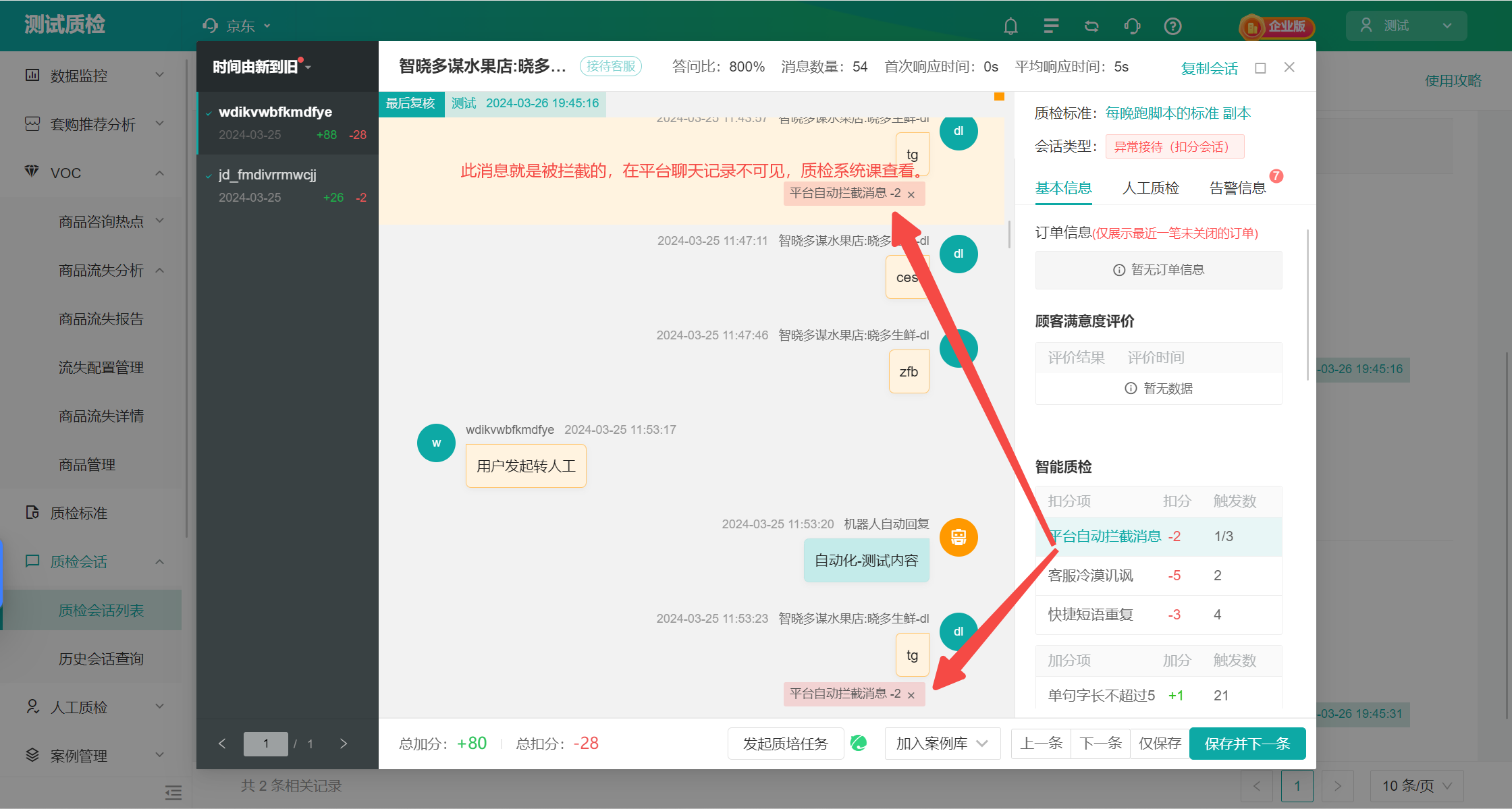Click 上一条 button
Image resolution: width=1512 pixels, height=809 pixels.
click(1041, 744)
